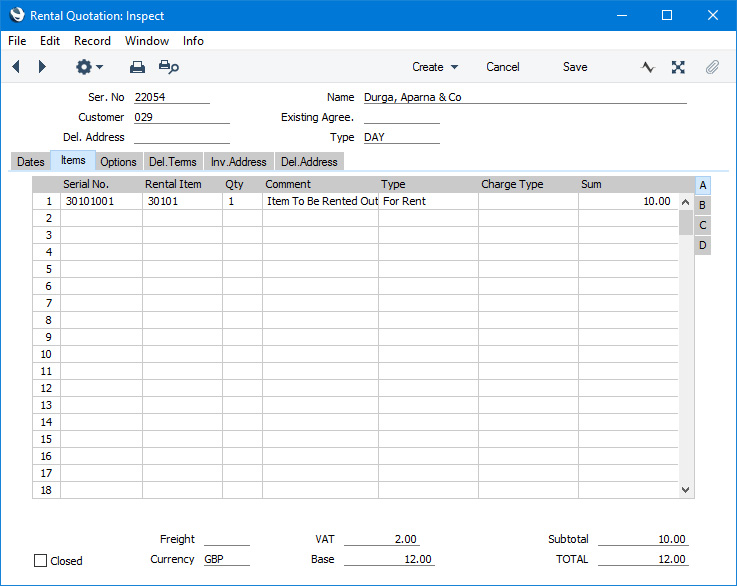This screenshot has height=586, width=737.
Task: Toggle the Closed checkbox
Action: click(40, 561)
